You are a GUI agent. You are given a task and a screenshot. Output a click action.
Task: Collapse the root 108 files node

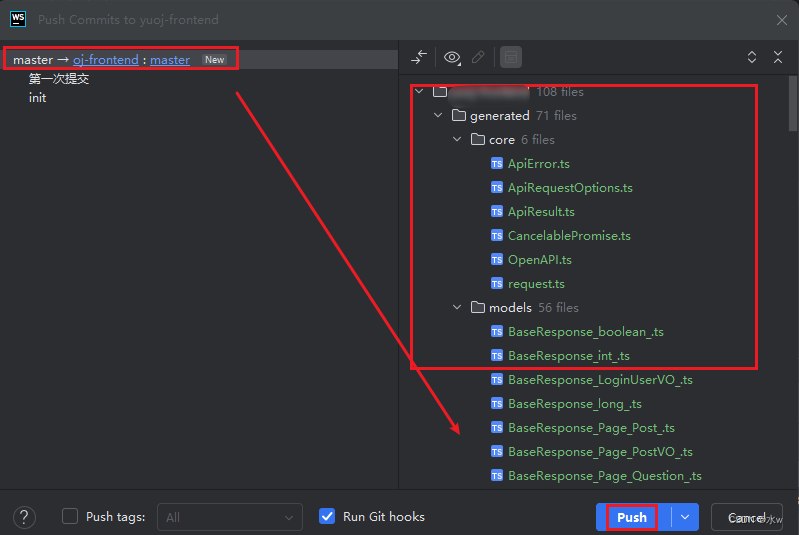click(x=419, y=91)
